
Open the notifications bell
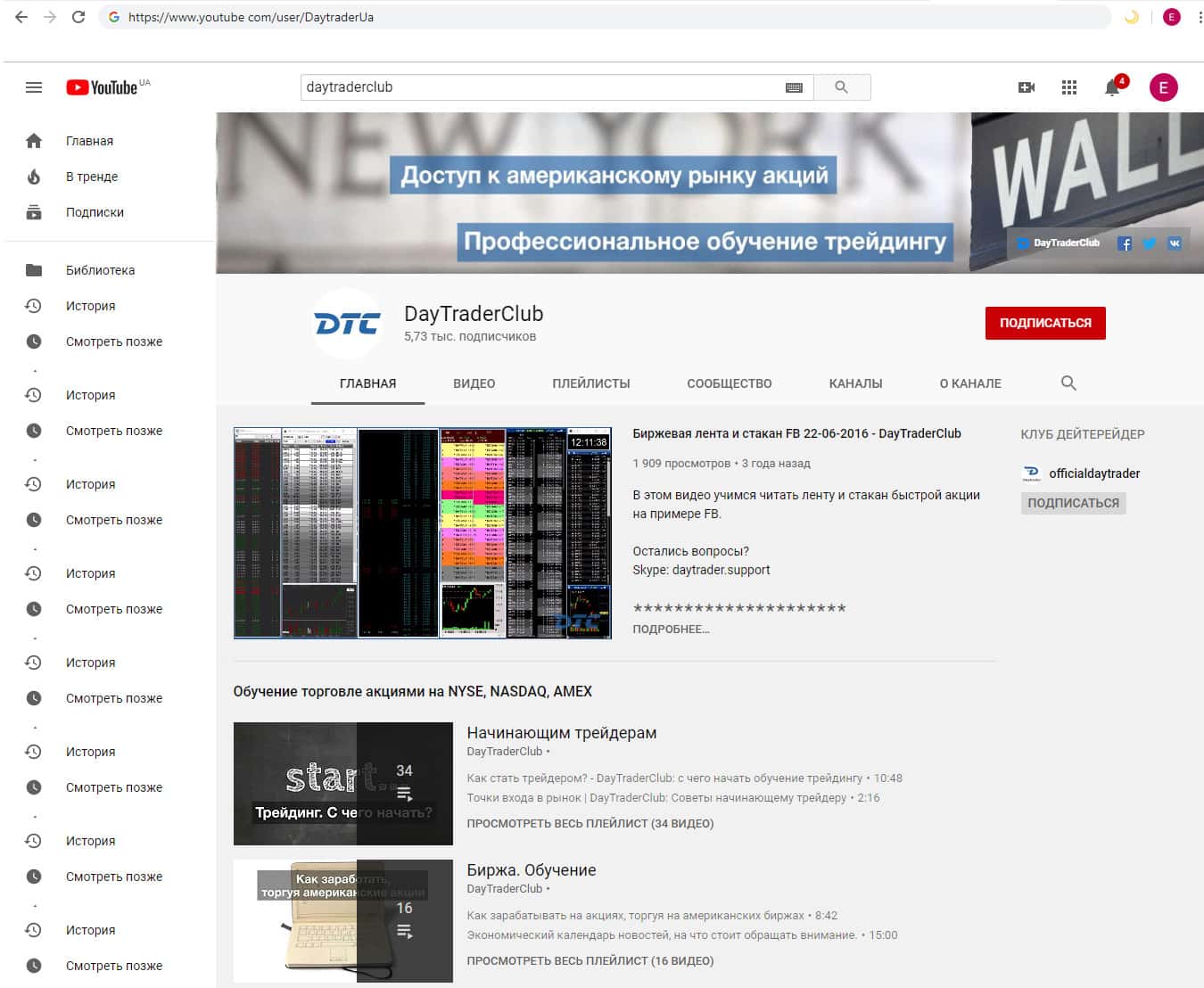click(1112, 87)
